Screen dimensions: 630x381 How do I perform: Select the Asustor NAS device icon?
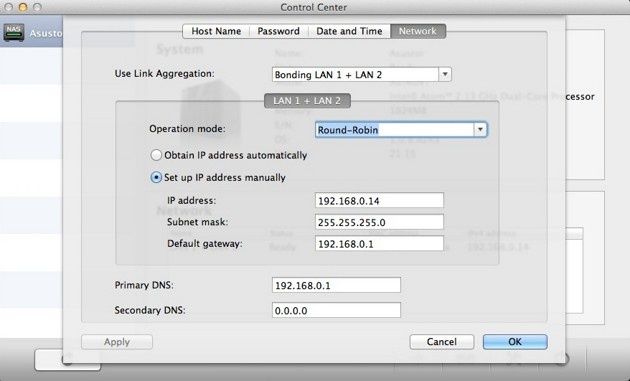pos(14,33)
